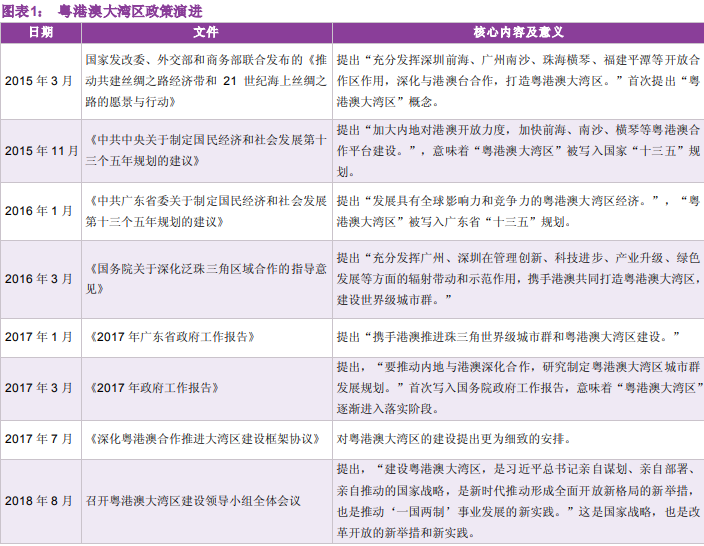Viewport: 704px width, 546px height.
Task: Select the document cell 国务院关于深化泛珠三角区域合作的指导意见
Action: [x=207, y=279]
